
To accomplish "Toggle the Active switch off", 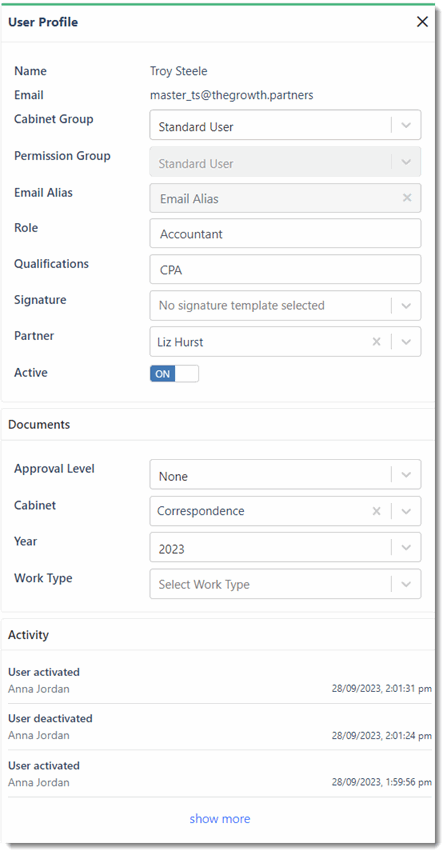I will (x=174, y=374).
